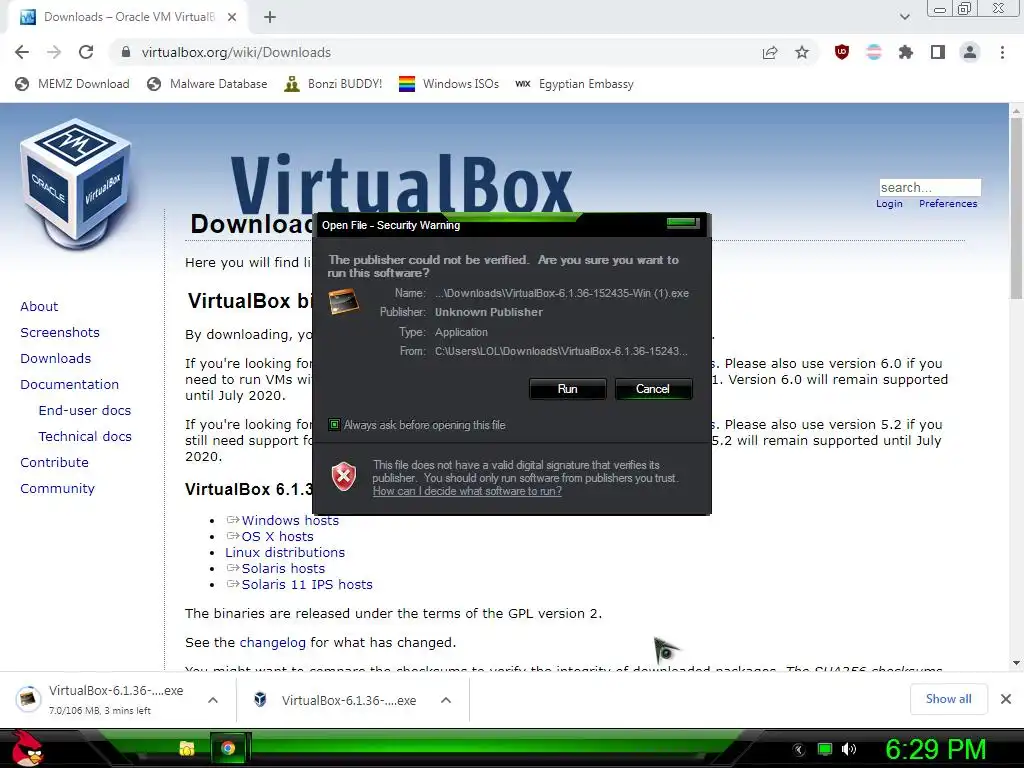Click the red shield warning icon
Viewport: 1024px width, 768px height.
pos(344,477)
